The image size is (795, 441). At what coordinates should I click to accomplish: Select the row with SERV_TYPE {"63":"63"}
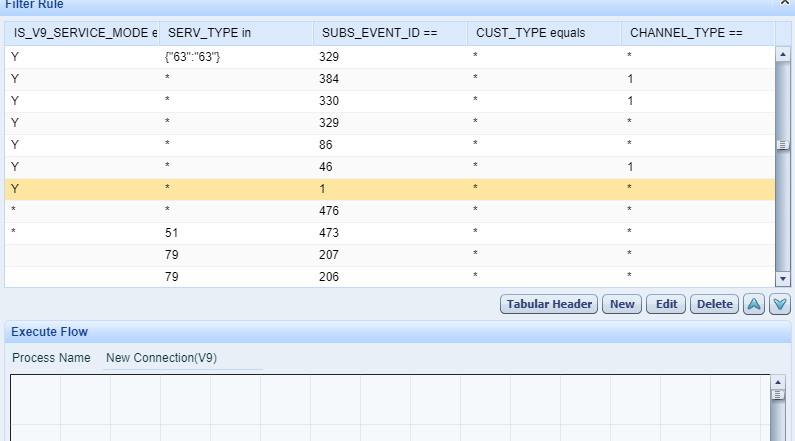[x=390, y=57]
